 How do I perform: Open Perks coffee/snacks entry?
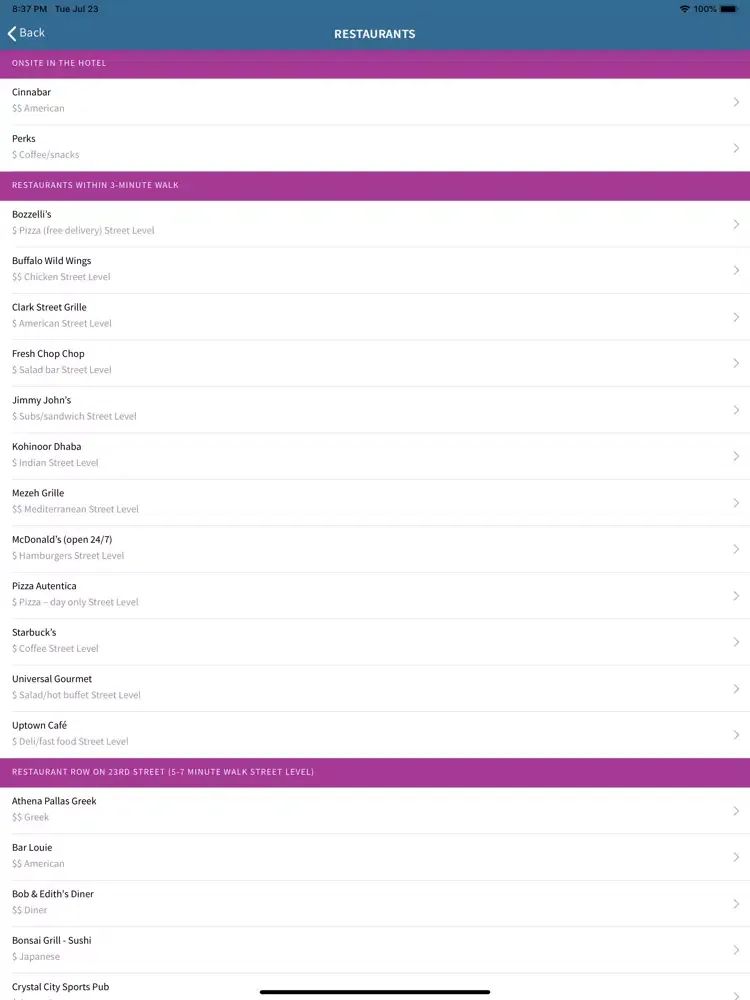tap(375, 148)
